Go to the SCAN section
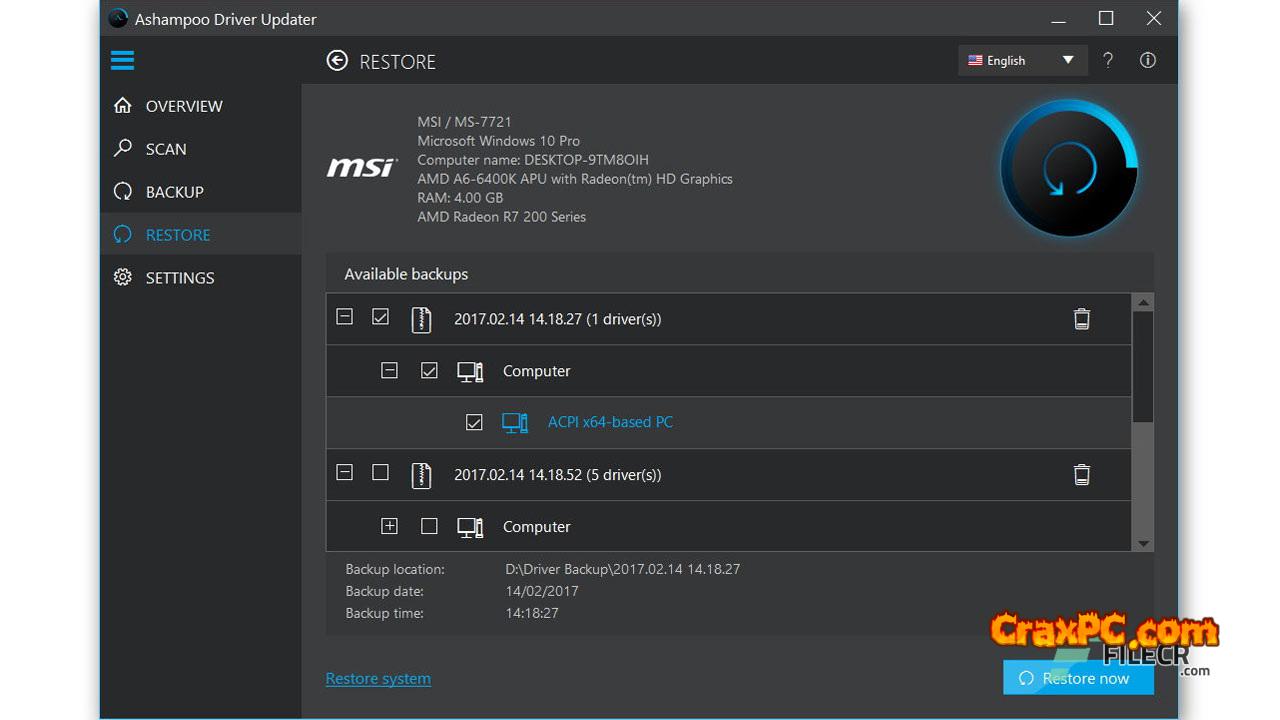The image size is (1280, 720). coord(165,149)
